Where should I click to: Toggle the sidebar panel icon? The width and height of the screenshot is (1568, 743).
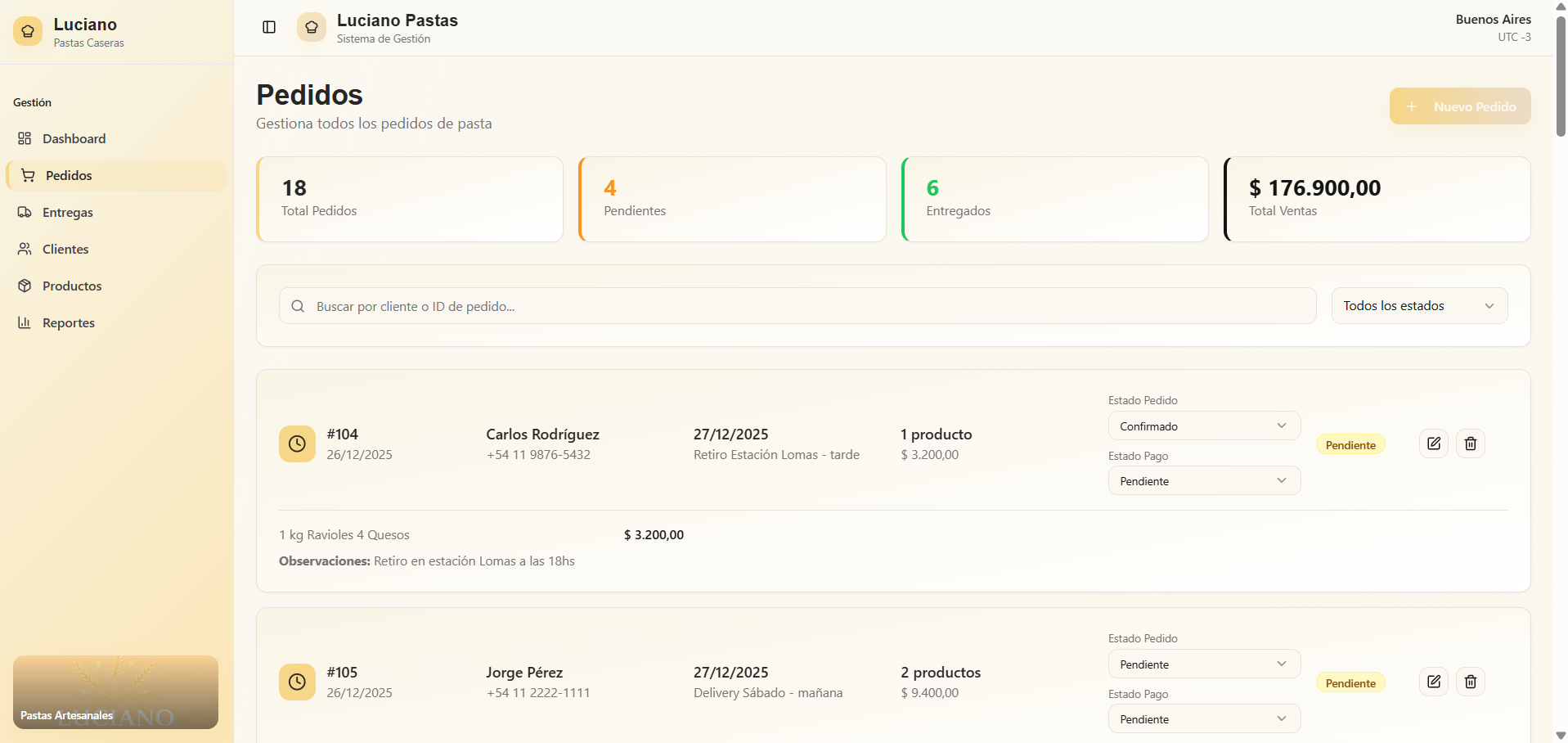tap(269, 27)
